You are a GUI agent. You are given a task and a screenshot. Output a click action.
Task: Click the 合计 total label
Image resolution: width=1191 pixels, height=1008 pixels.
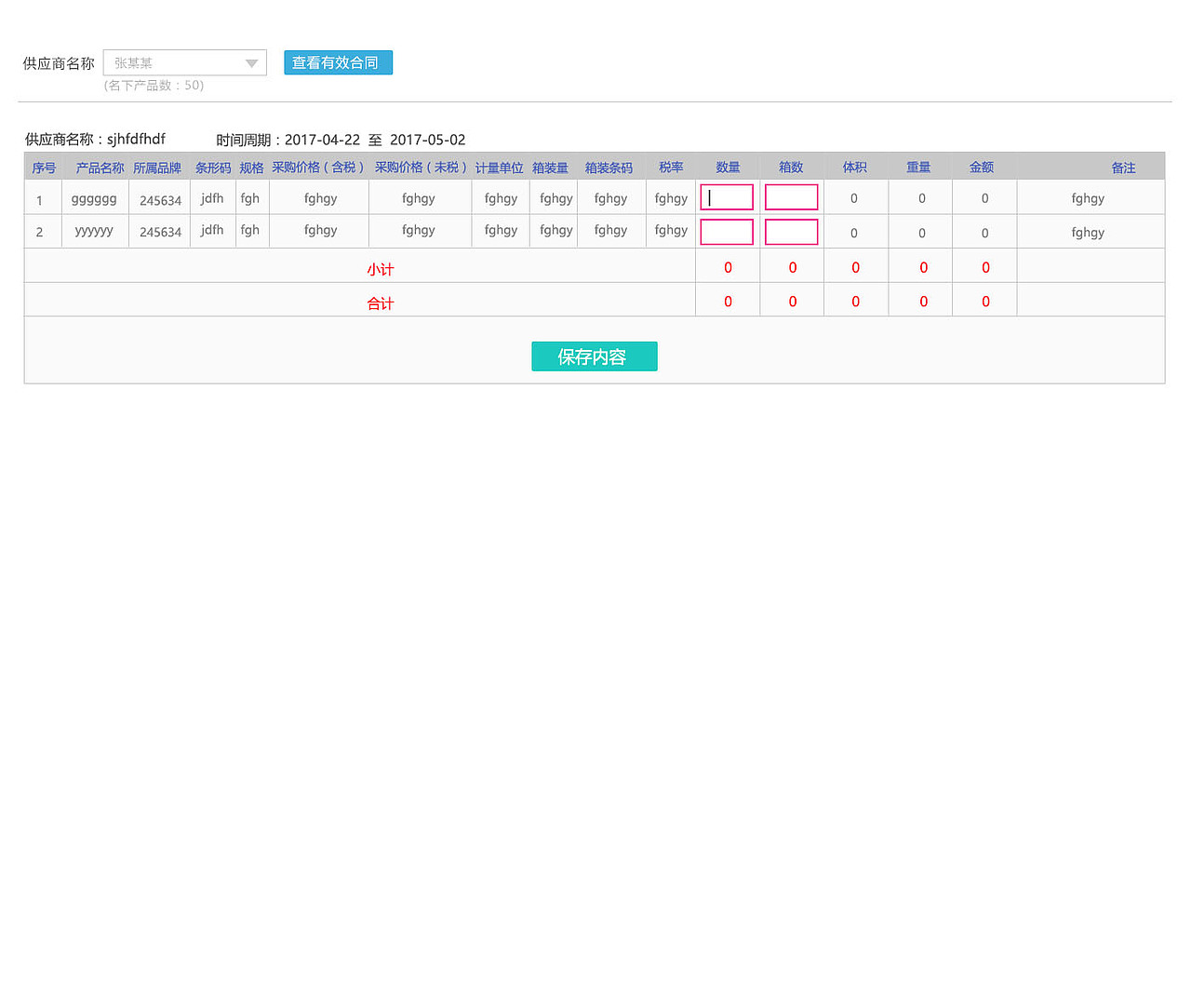[381, 303]
